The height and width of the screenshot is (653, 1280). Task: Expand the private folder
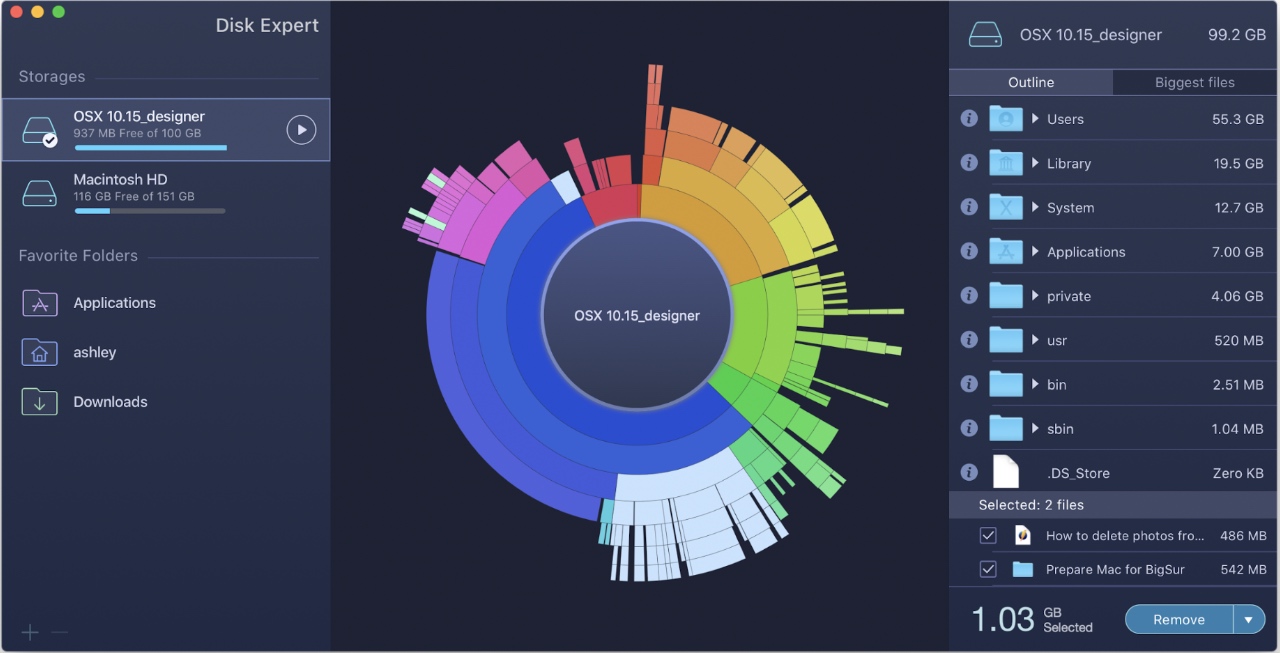[x=1035, y=296]
